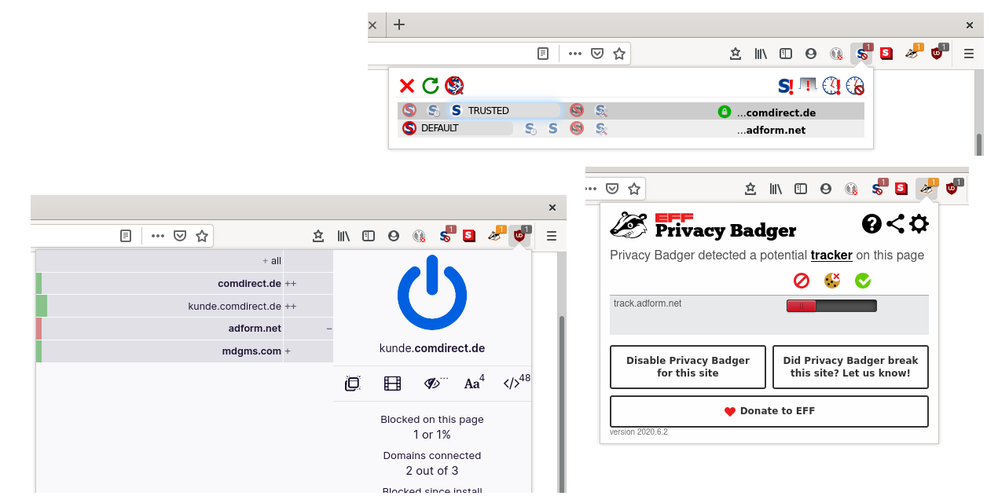This screenshot has height=500, width=998.
Task: Expand the '+ all' row in uBlock
Action: [271, 261]
